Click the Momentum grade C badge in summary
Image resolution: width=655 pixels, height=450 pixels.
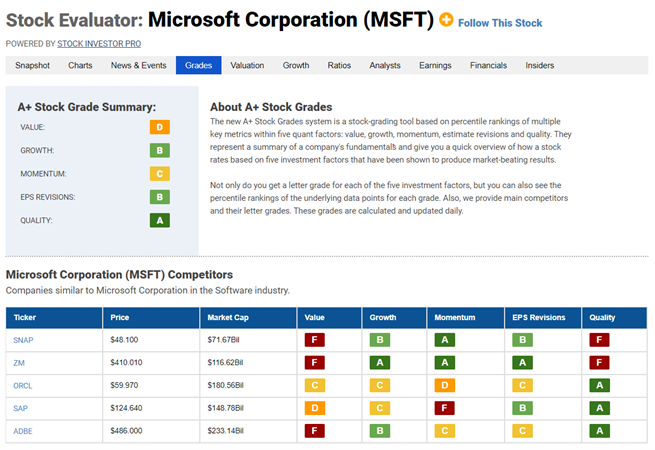[x=160, y=174]
